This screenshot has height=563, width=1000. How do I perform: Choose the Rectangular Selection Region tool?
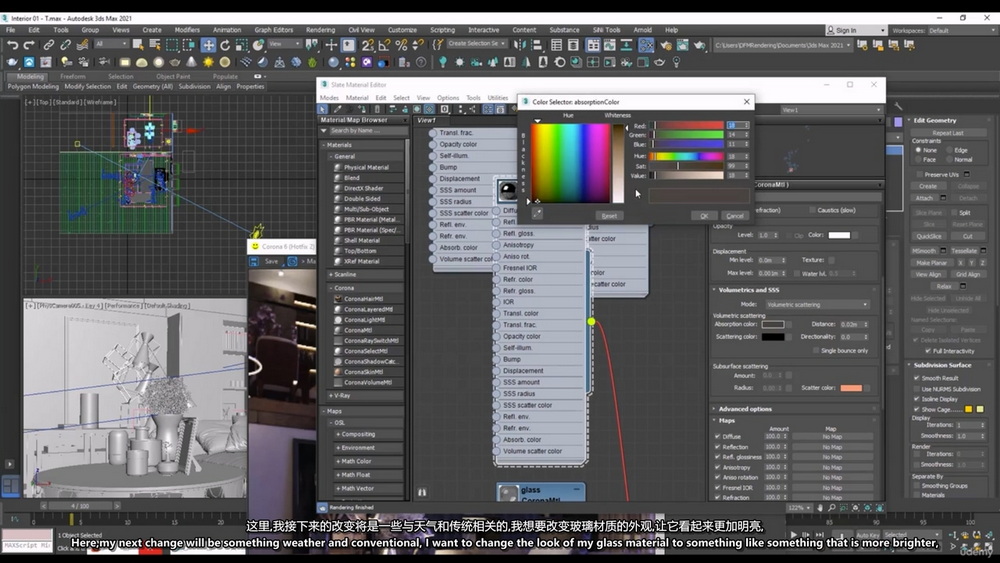172,45
